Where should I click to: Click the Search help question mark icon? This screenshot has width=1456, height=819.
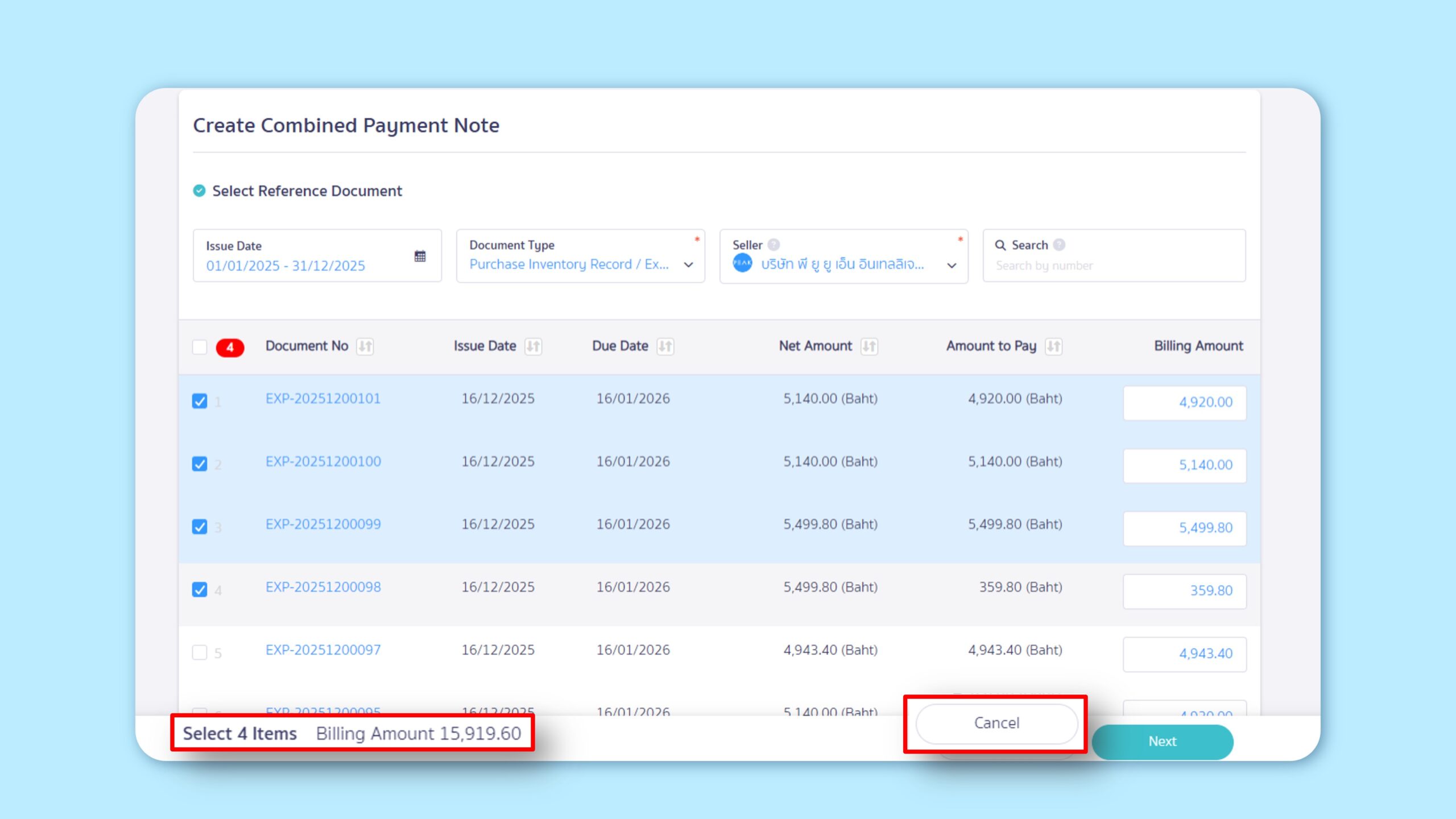1059,245
